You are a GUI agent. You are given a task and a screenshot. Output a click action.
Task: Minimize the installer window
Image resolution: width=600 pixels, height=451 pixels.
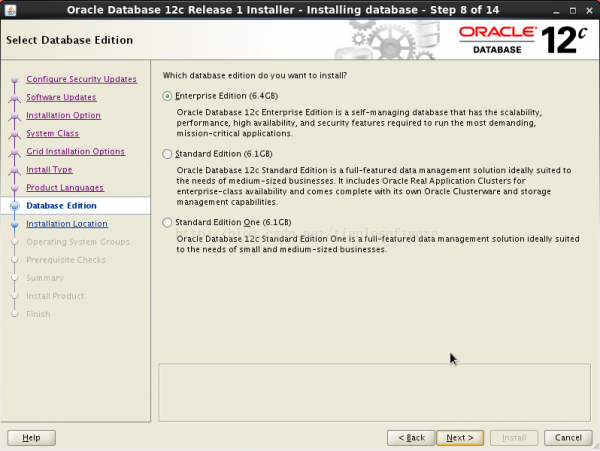[556, 11]
